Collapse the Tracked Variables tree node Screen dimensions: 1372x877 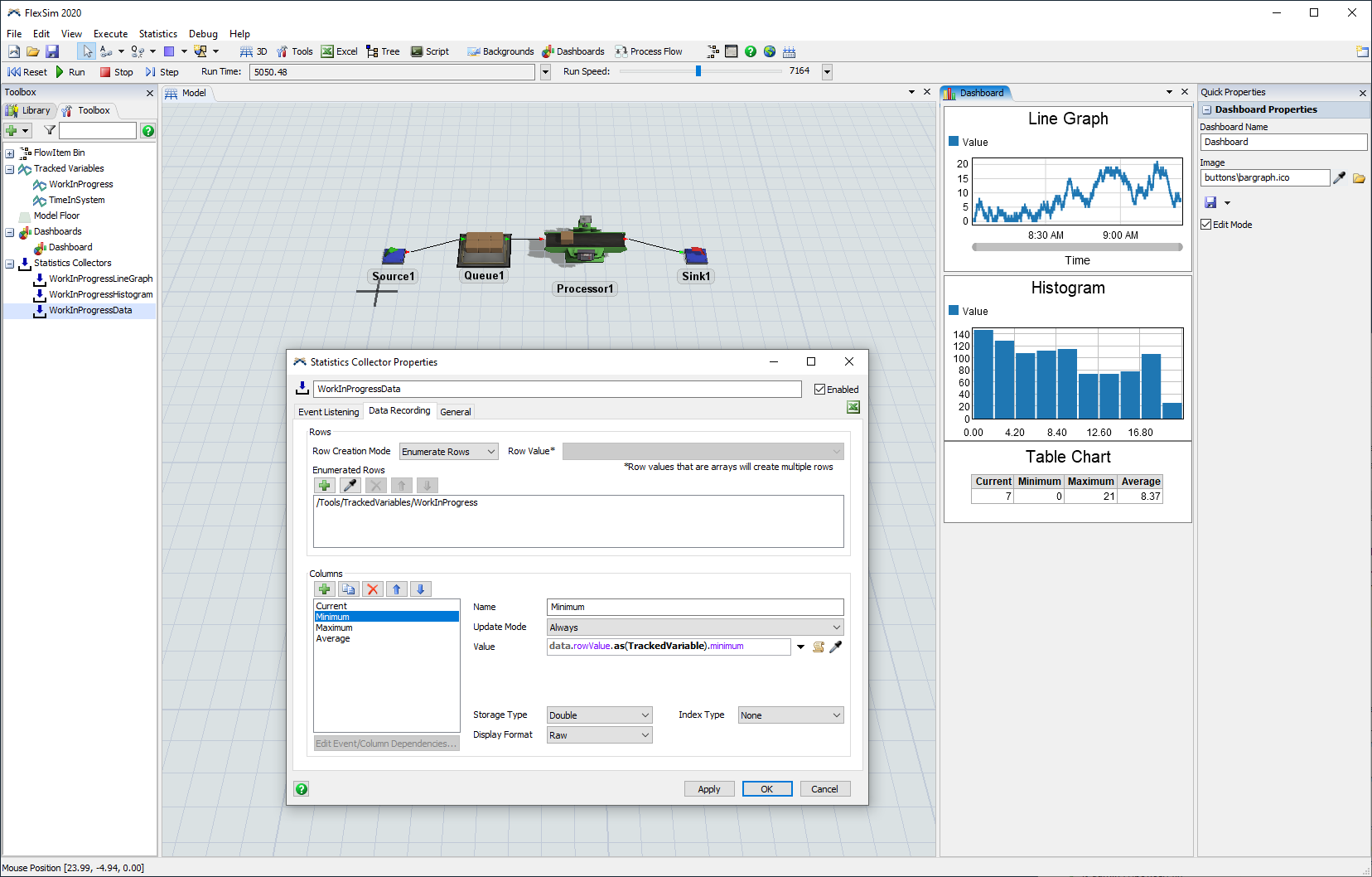[10, 169]
